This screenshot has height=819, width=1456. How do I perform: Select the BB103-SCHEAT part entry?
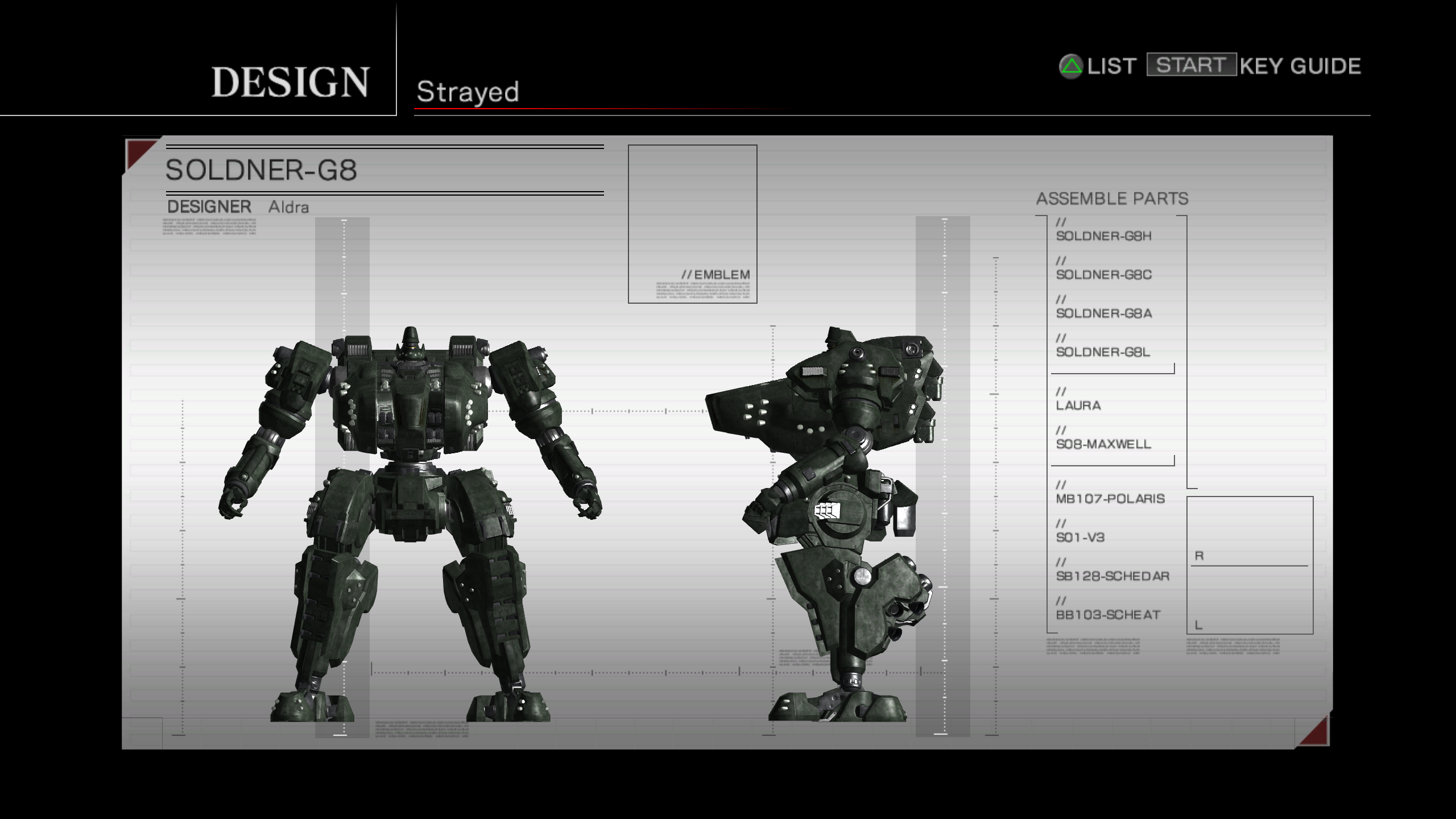coord(1108,615)
